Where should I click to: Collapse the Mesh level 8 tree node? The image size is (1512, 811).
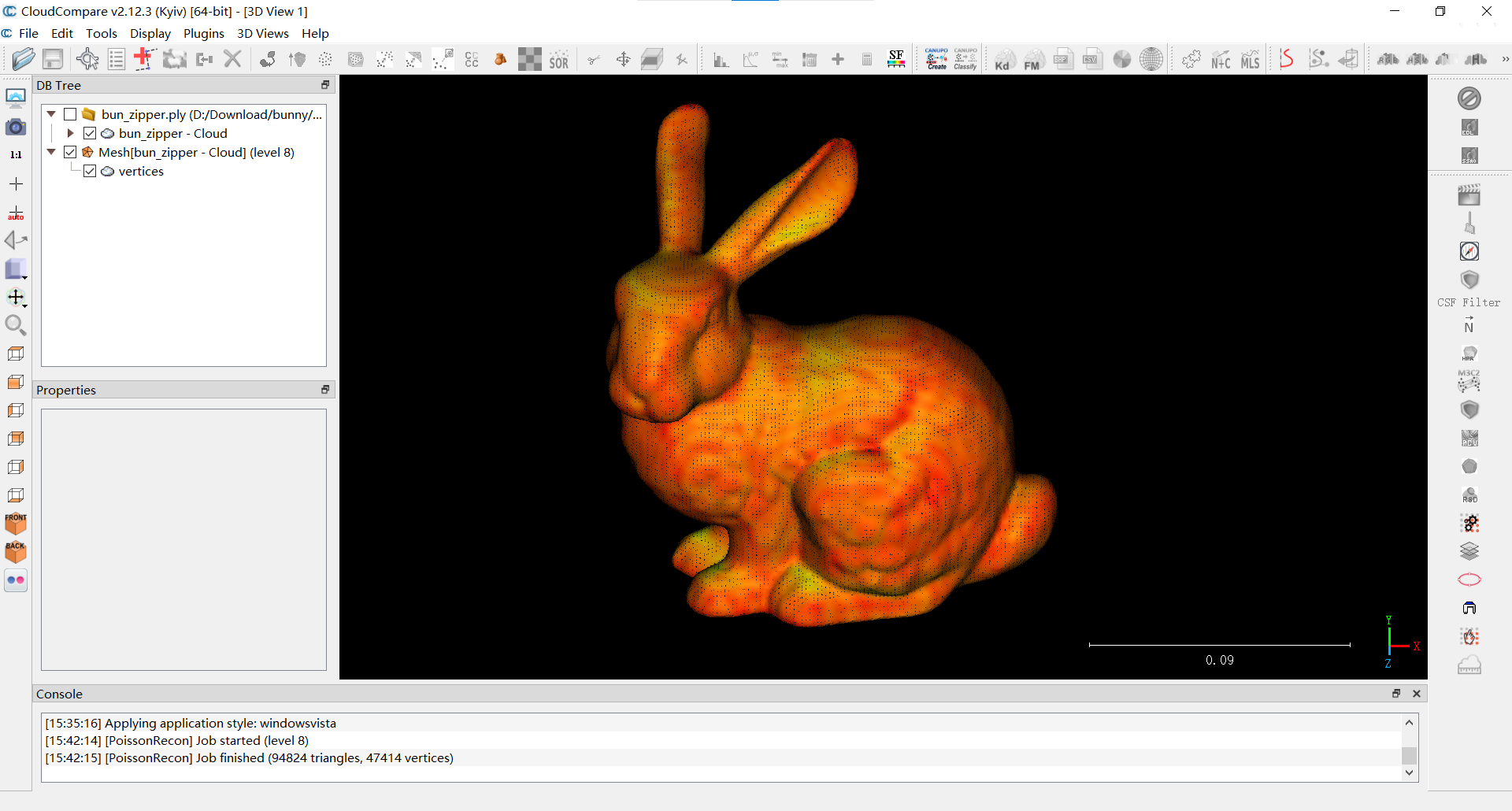(x=51, y=152)
